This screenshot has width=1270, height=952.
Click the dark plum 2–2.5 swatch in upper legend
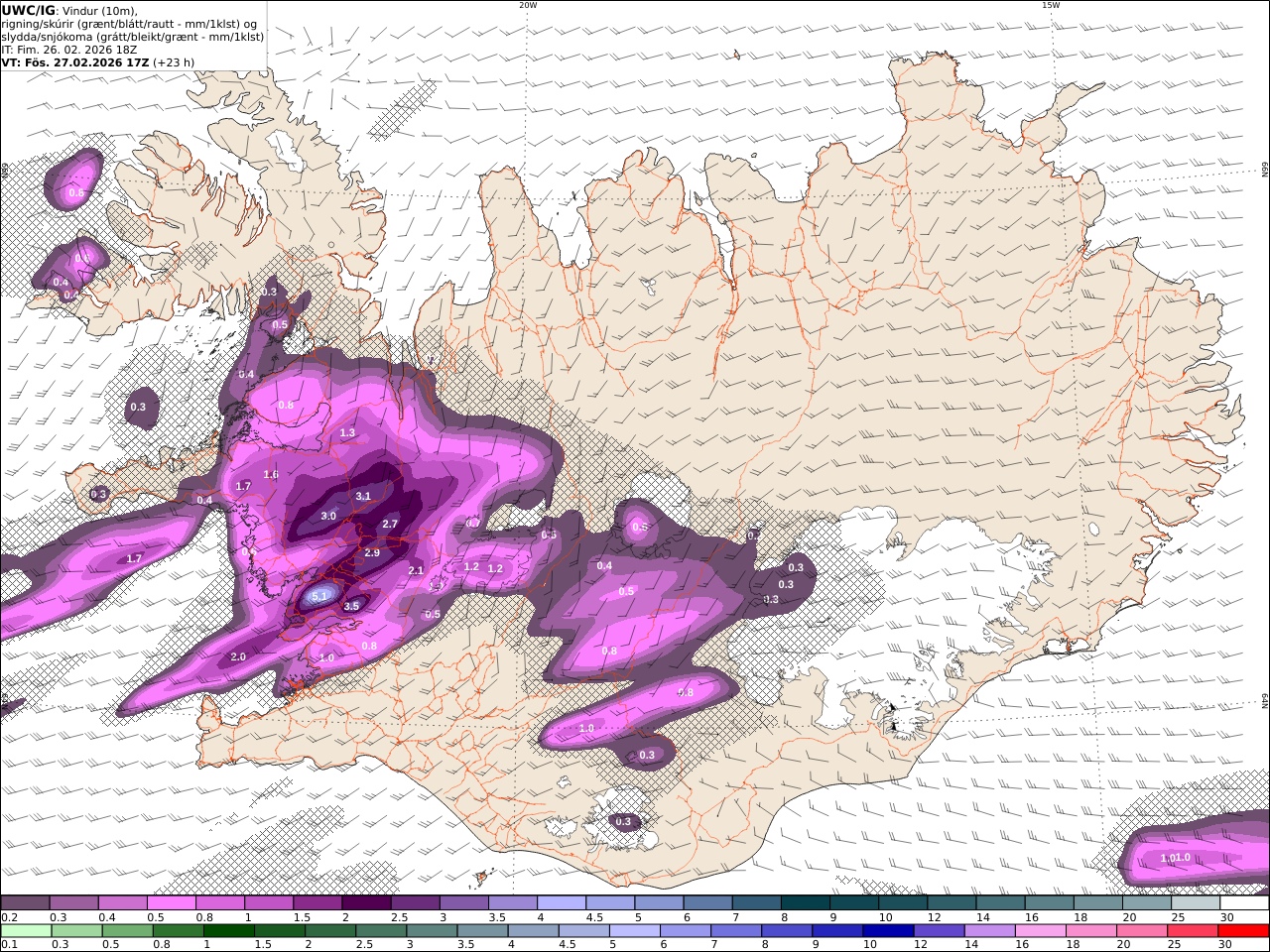[367, 903]
